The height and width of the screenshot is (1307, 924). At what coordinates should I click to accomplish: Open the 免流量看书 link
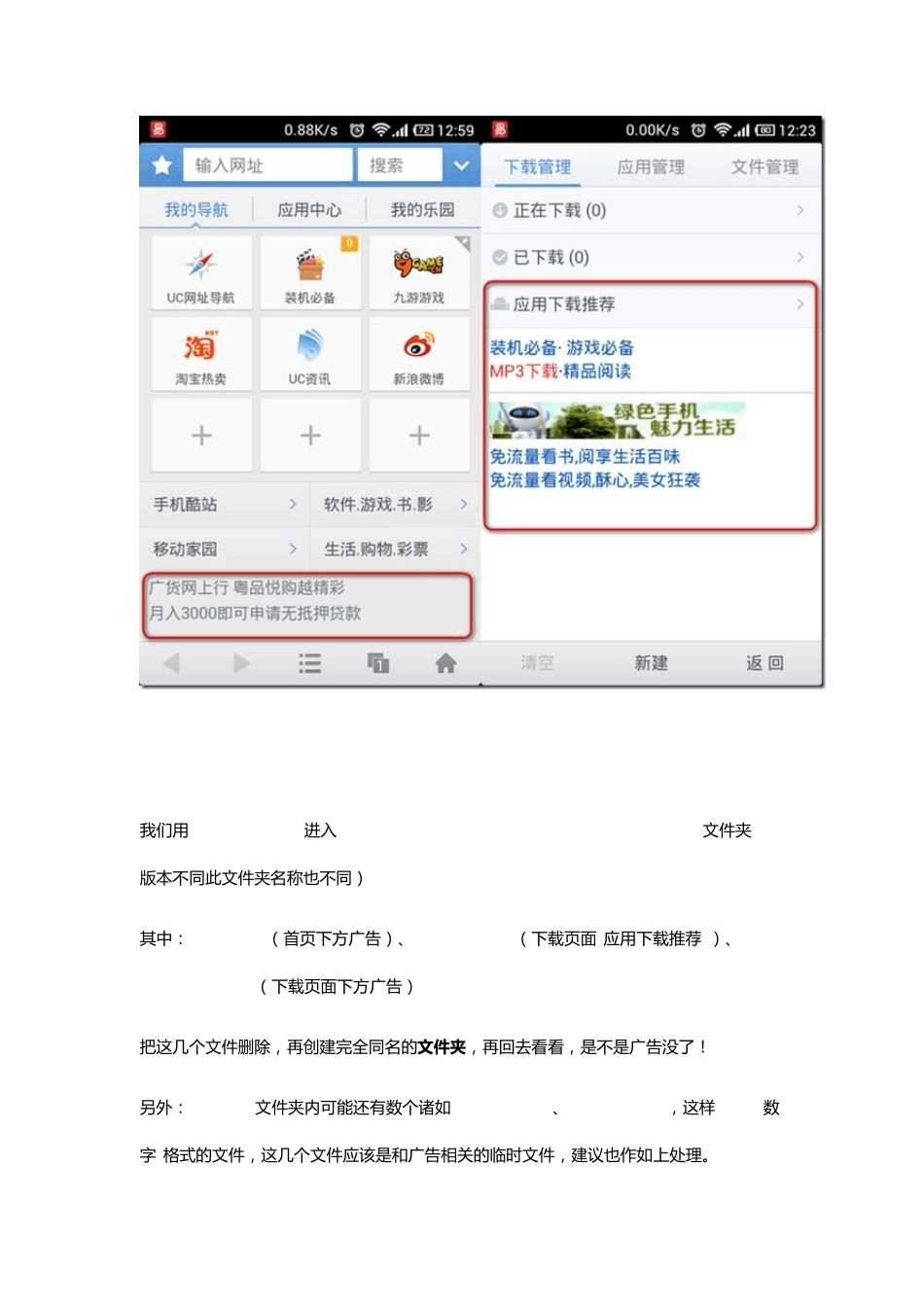[585, 456]
